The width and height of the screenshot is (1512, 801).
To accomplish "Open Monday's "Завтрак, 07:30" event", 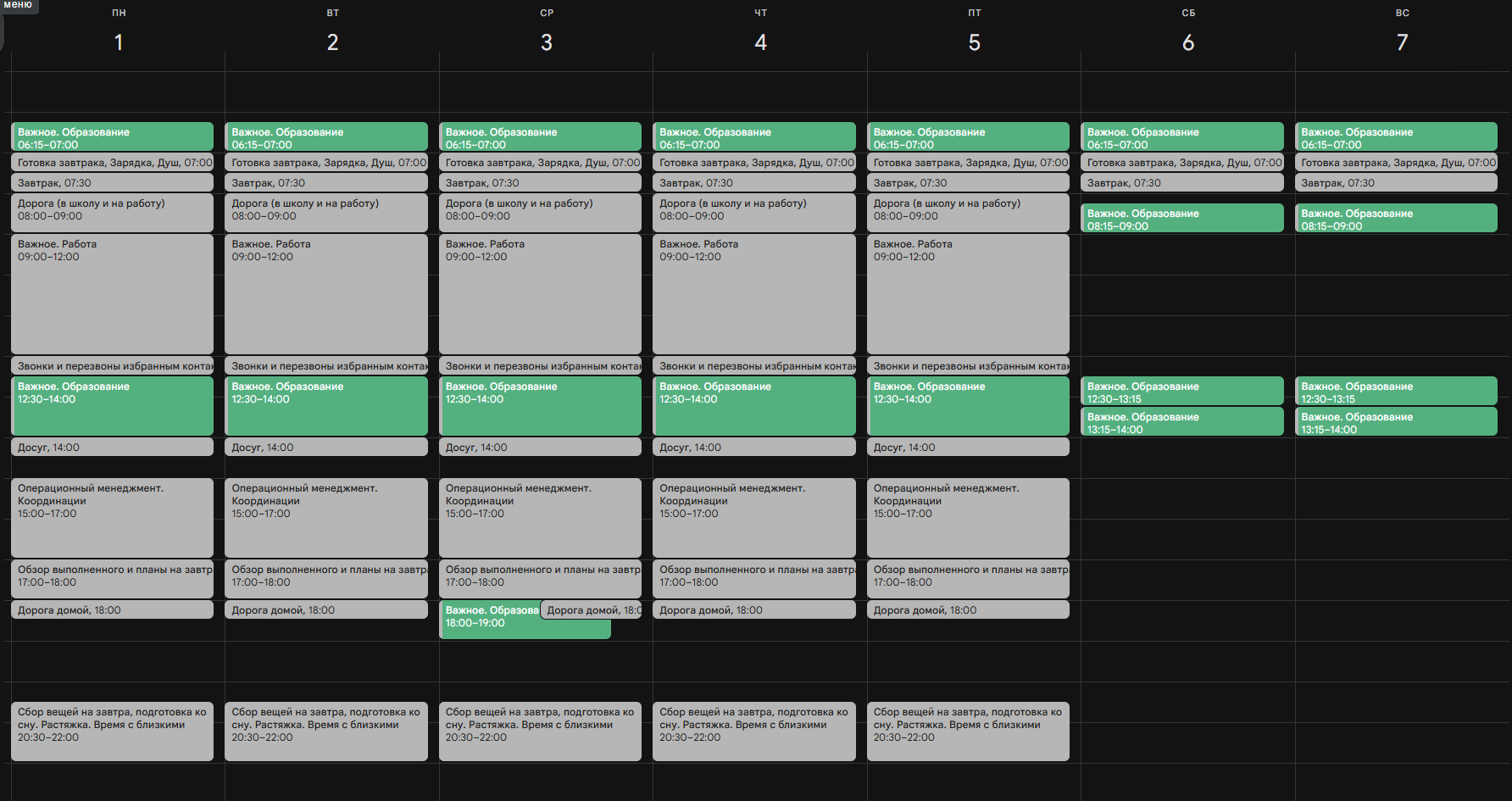I will (112, 183).
